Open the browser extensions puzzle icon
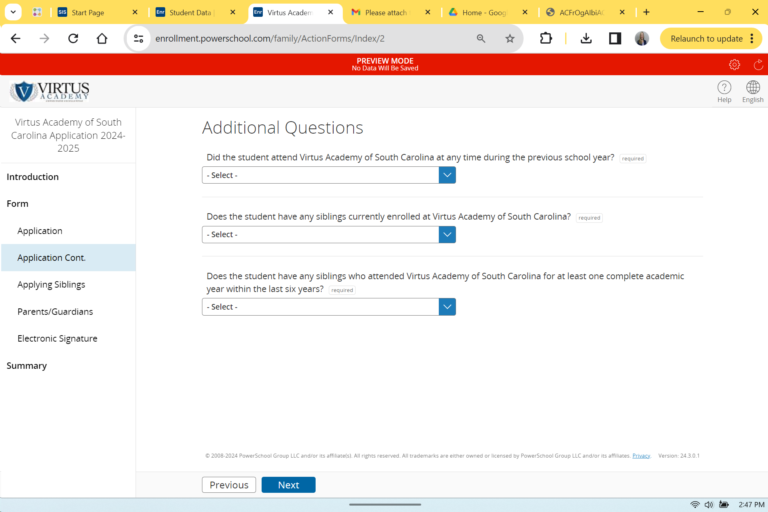The image size is (768, 512). 546,38
